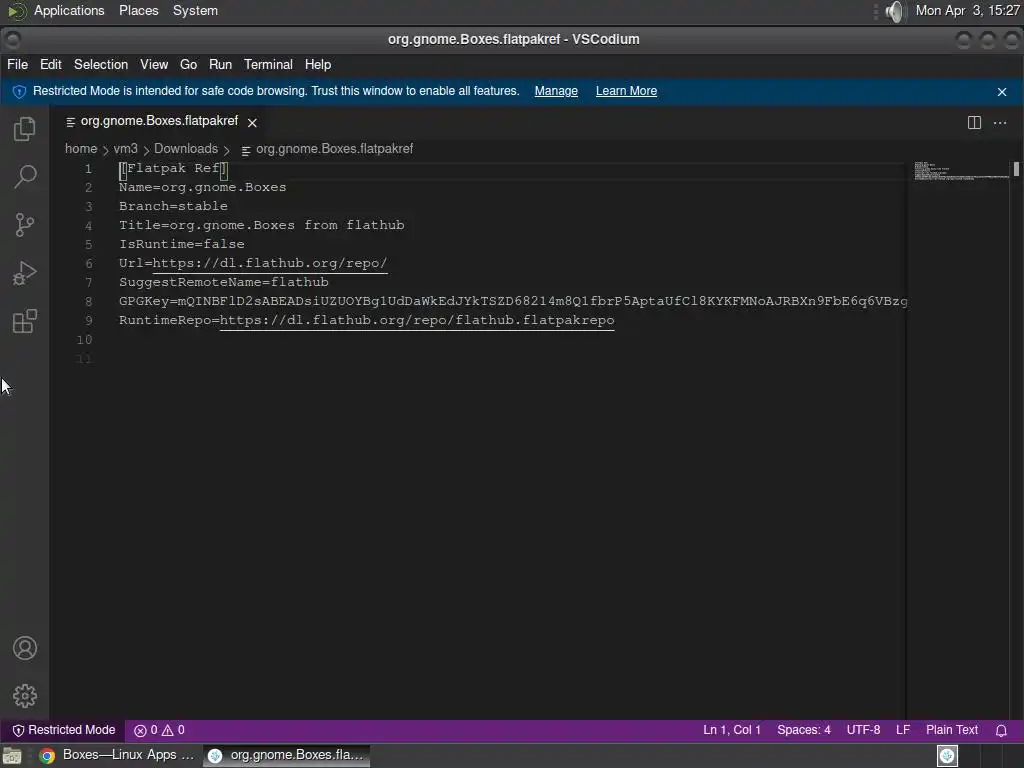1024x768 pixels.
Task: Split the editor to the right
Action: tap(974, 123)
